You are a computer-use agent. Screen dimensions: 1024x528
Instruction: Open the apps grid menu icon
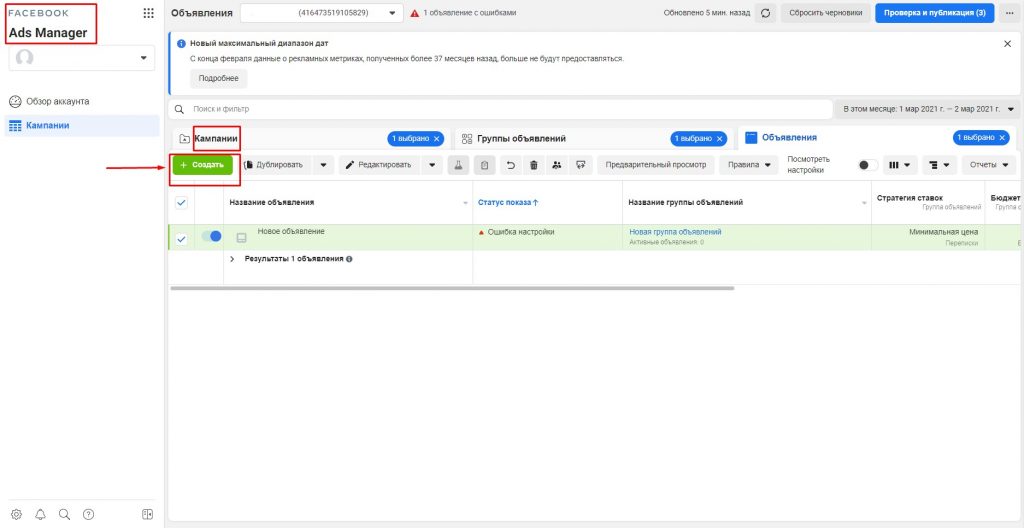pos(148,13)
